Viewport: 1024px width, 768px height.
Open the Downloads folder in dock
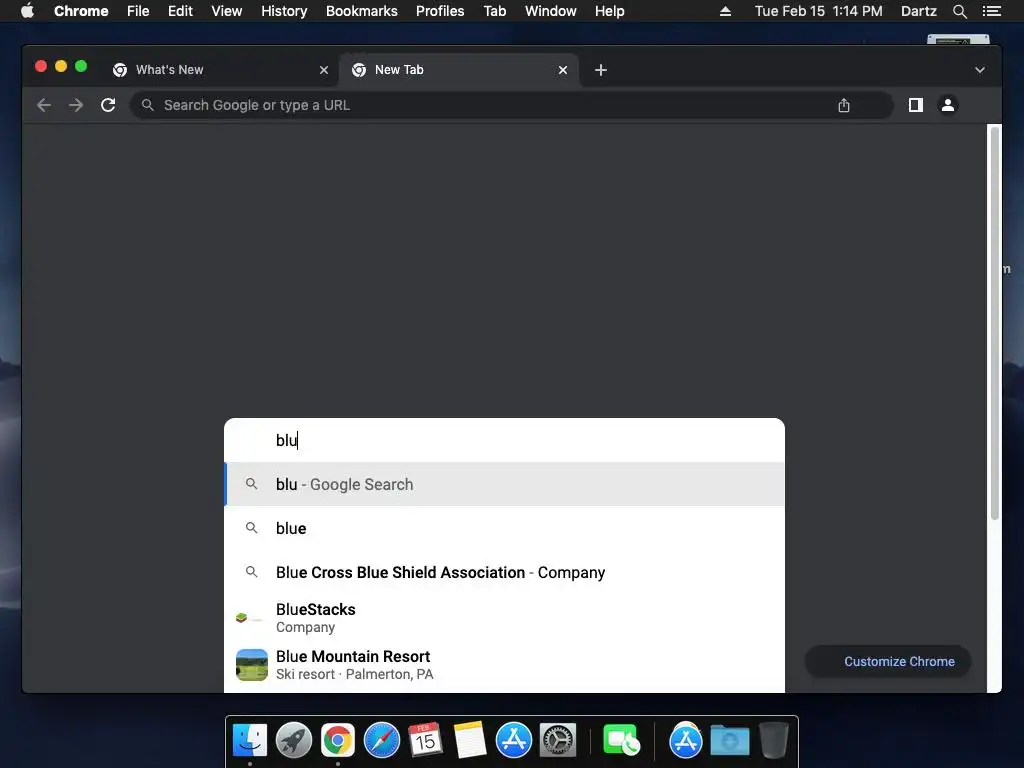pos(729,741)
